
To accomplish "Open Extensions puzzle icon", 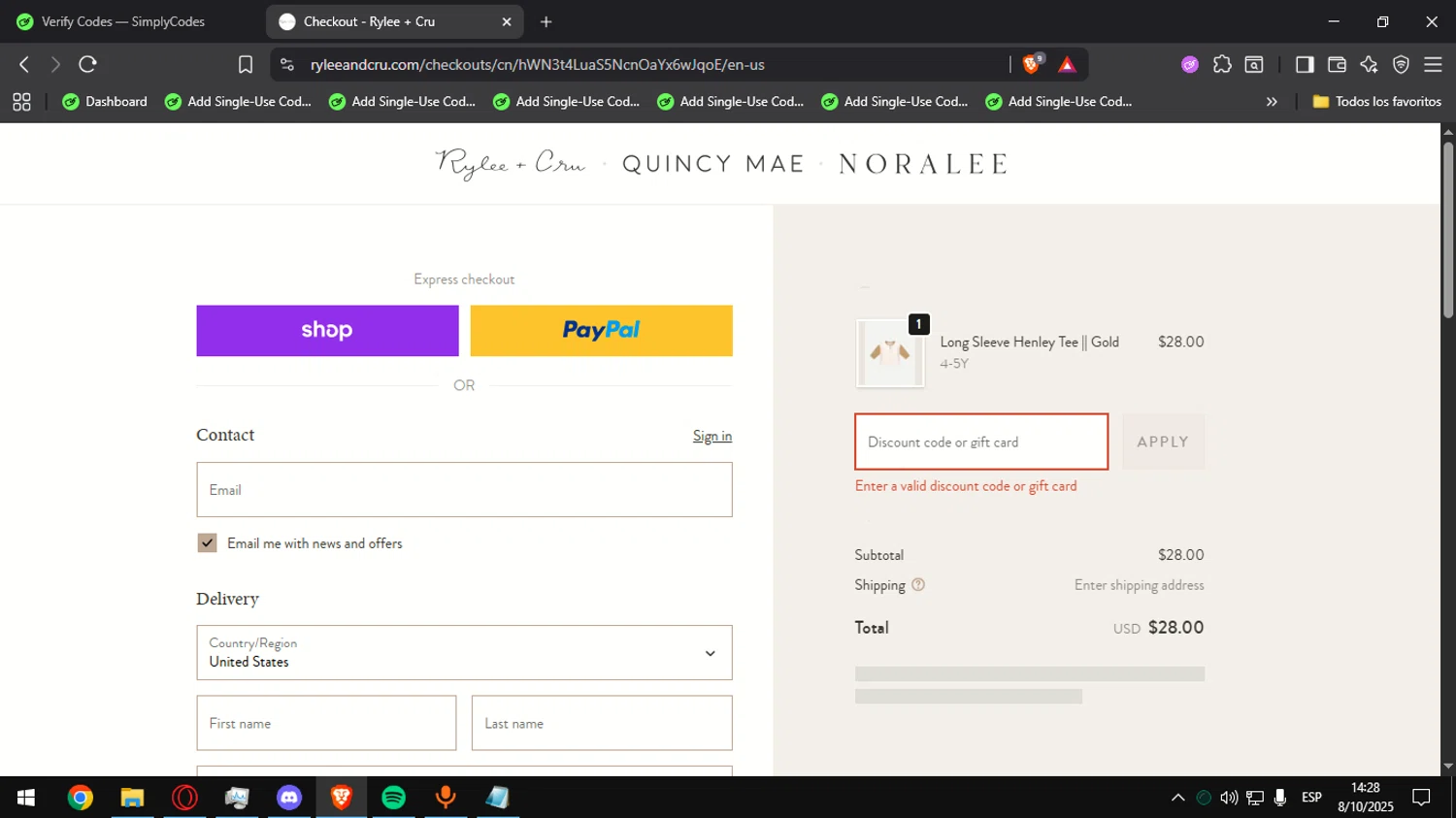I will coord(1222,64).
